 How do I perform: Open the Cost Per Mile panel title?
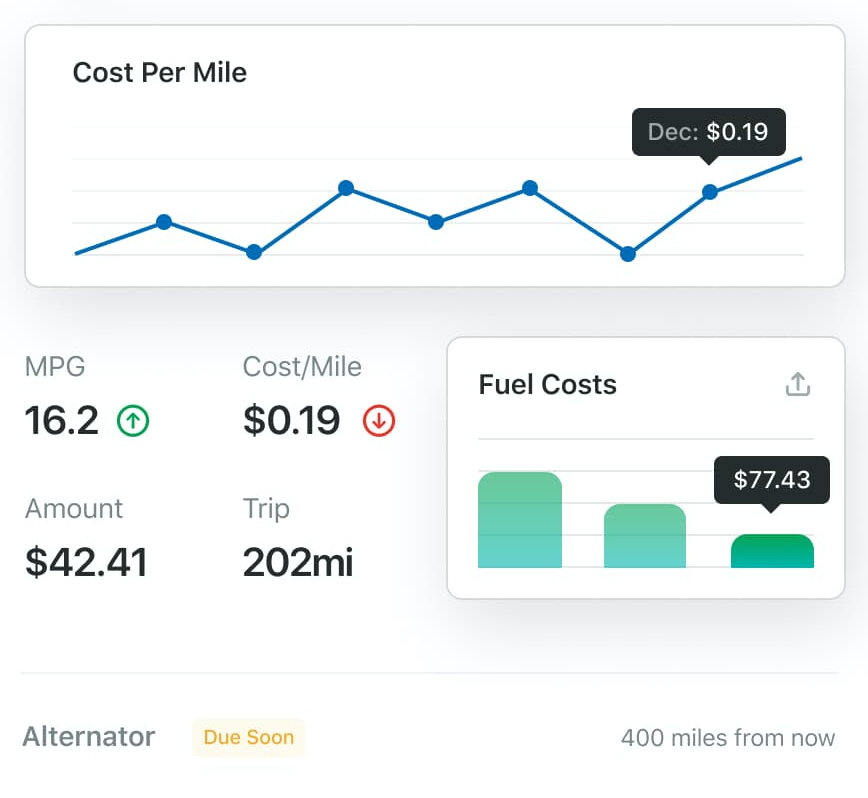click(x=159, y=72)
